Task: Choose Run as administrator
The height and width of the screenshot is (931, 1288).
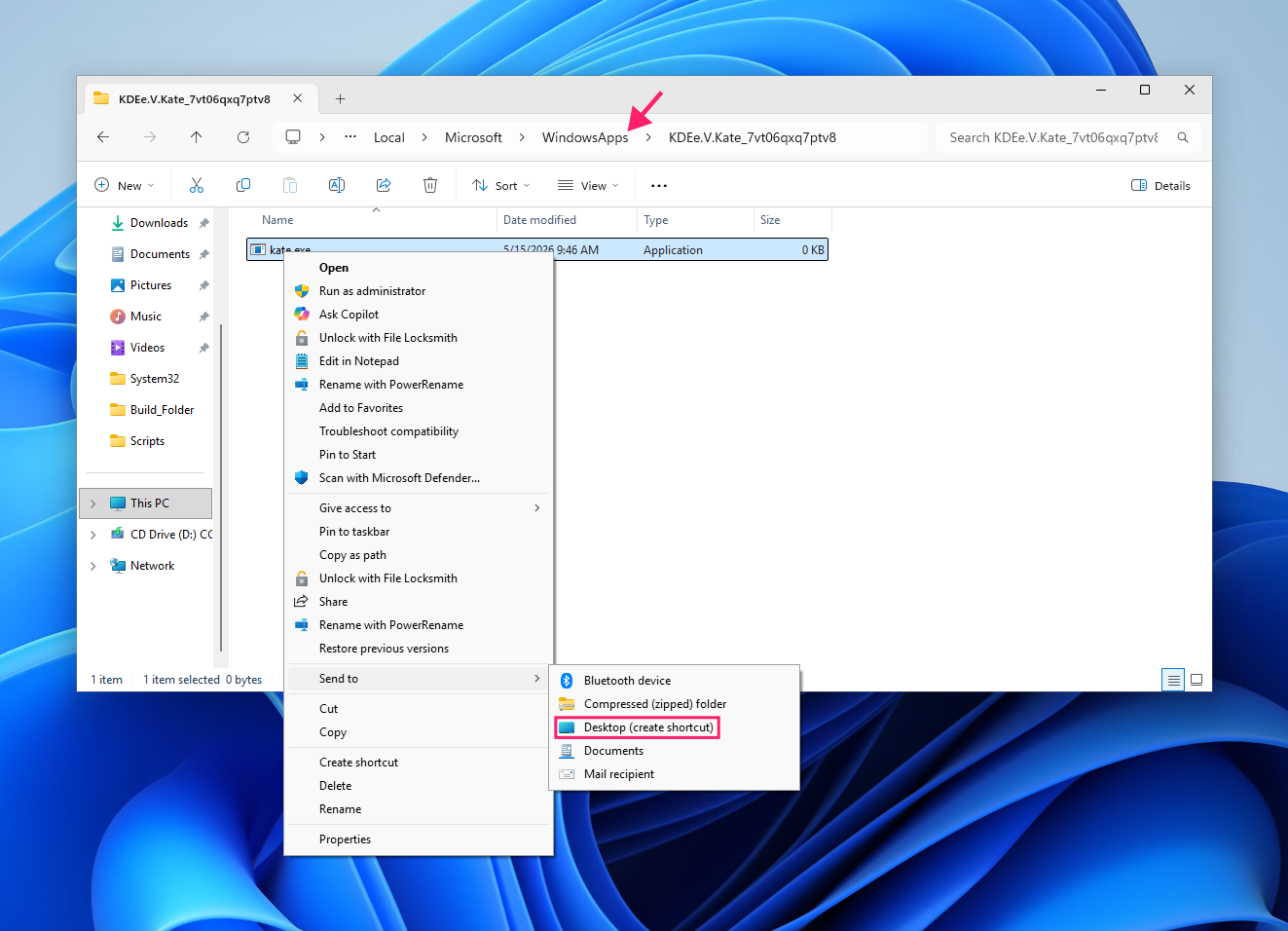Action: (419, 291)
